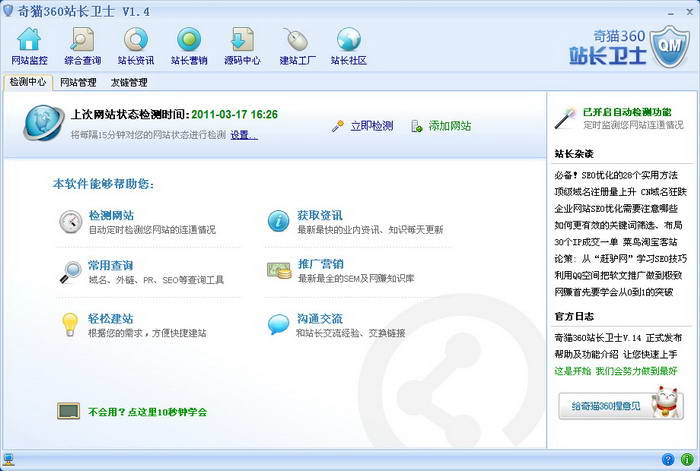Click the 综合查询 toolbar icon
The height and width of the screenshot is (471, 700).
tap(82, 46)
